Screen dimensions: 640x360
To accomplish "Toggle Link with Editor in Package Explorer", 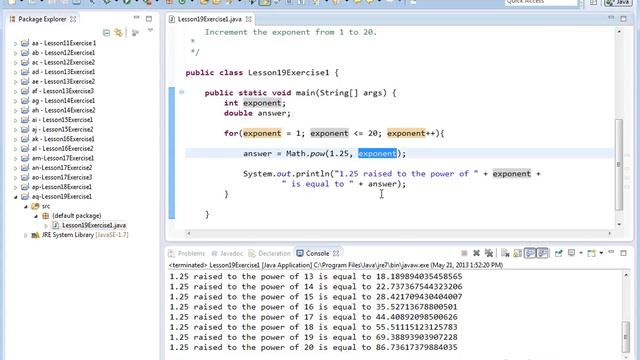I will 119,33.
